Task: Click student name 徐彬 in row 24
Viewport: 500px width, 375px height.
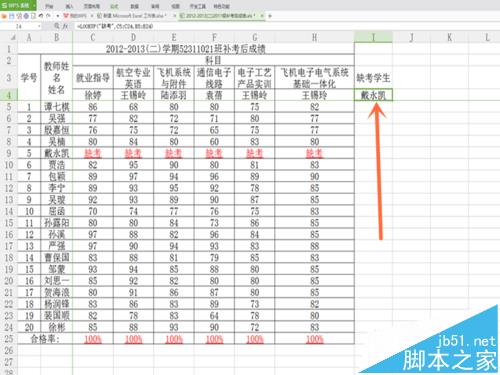Action: (57, 327)
